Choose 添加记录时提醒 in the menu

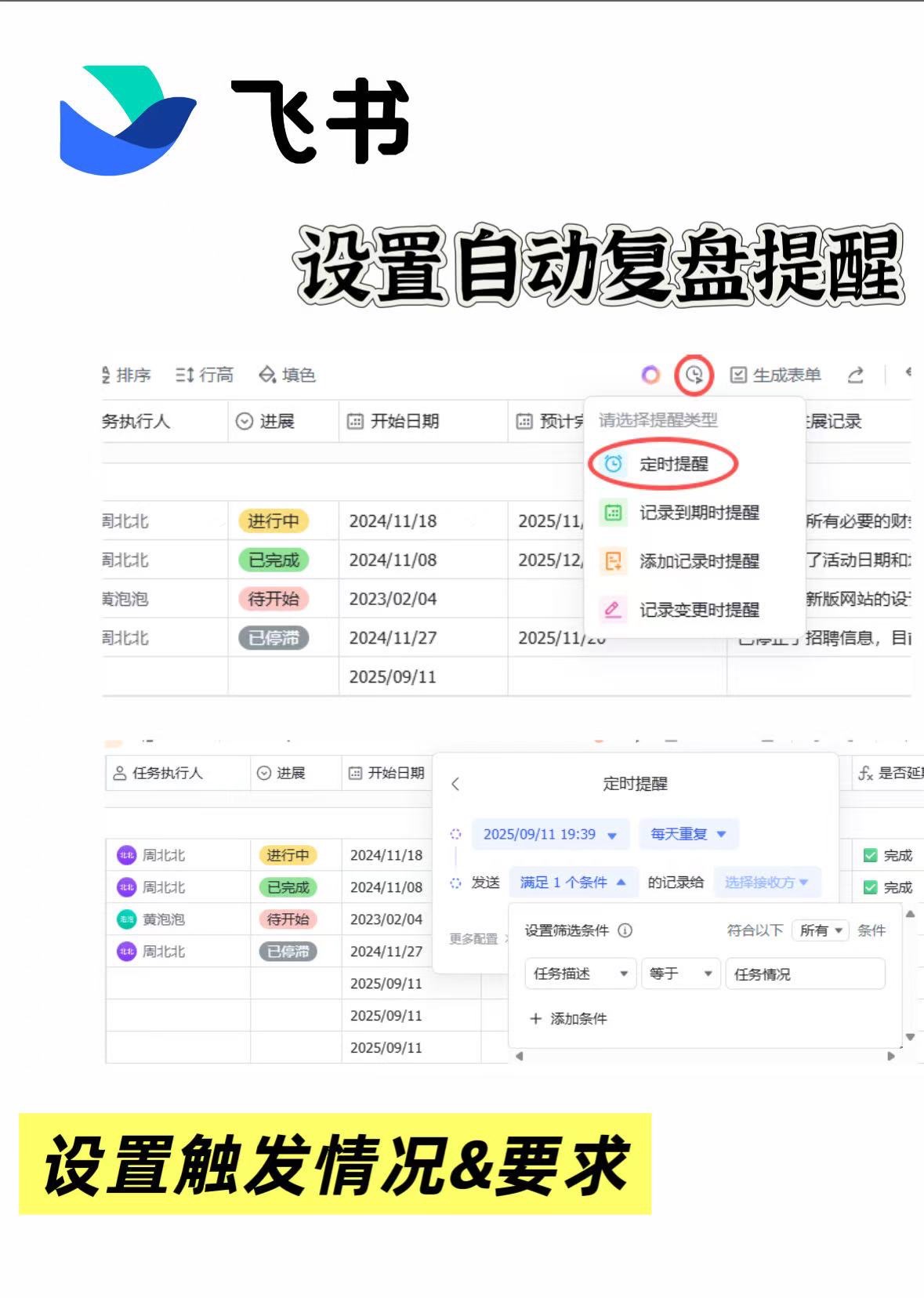698,561
